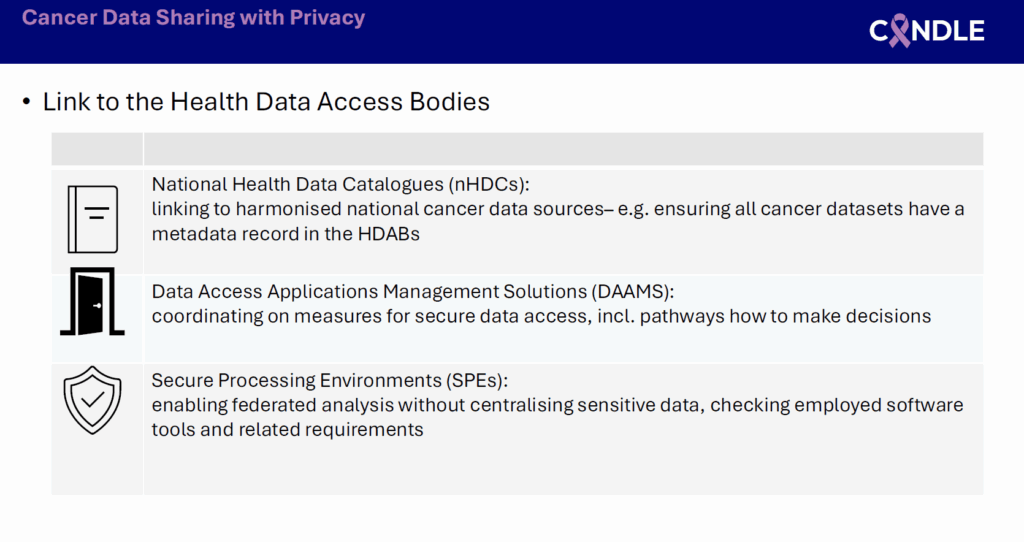Viewport: 1024px width, 542px height.
Task: Click the bullet point marker before "Link"
Action: coord(26,102)
